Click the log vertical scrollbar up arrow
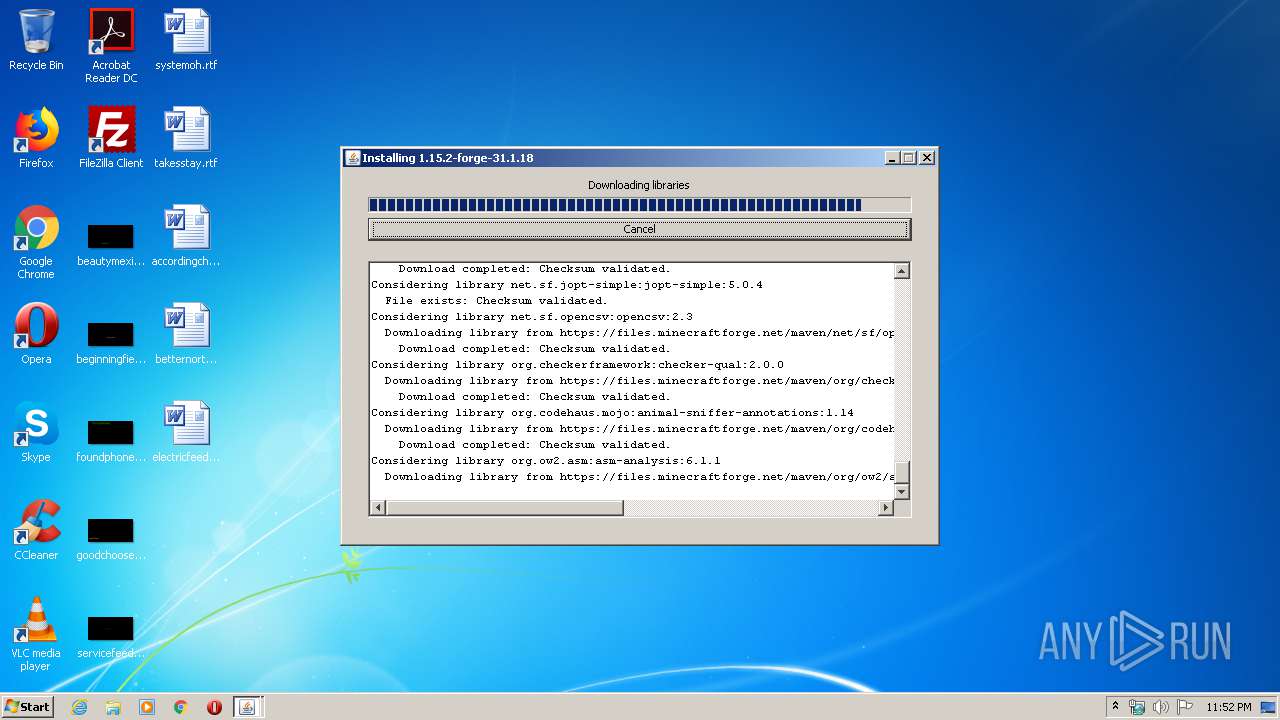 pyautogui.click(x=901, y=271)
